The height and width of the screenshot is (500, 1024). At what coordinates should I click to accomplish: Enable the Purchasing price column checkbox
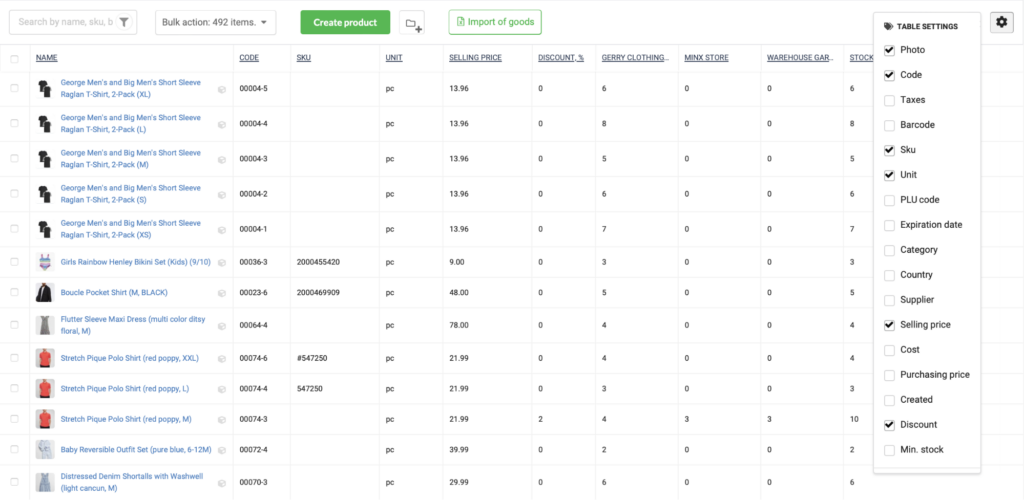[889, 375]
